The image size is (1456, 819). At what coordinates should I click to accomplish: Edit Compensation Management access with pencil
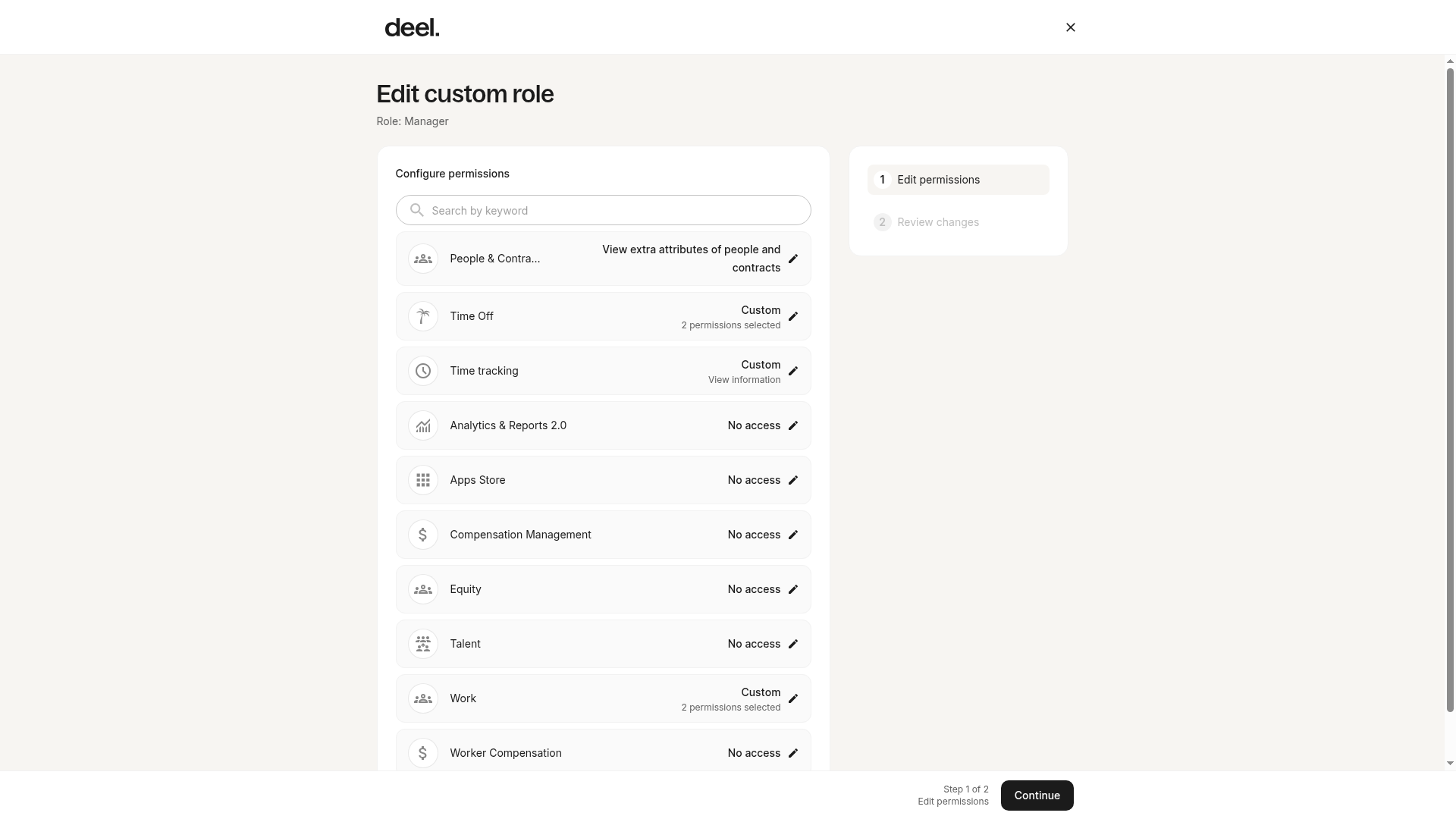[x=793, y=535]
